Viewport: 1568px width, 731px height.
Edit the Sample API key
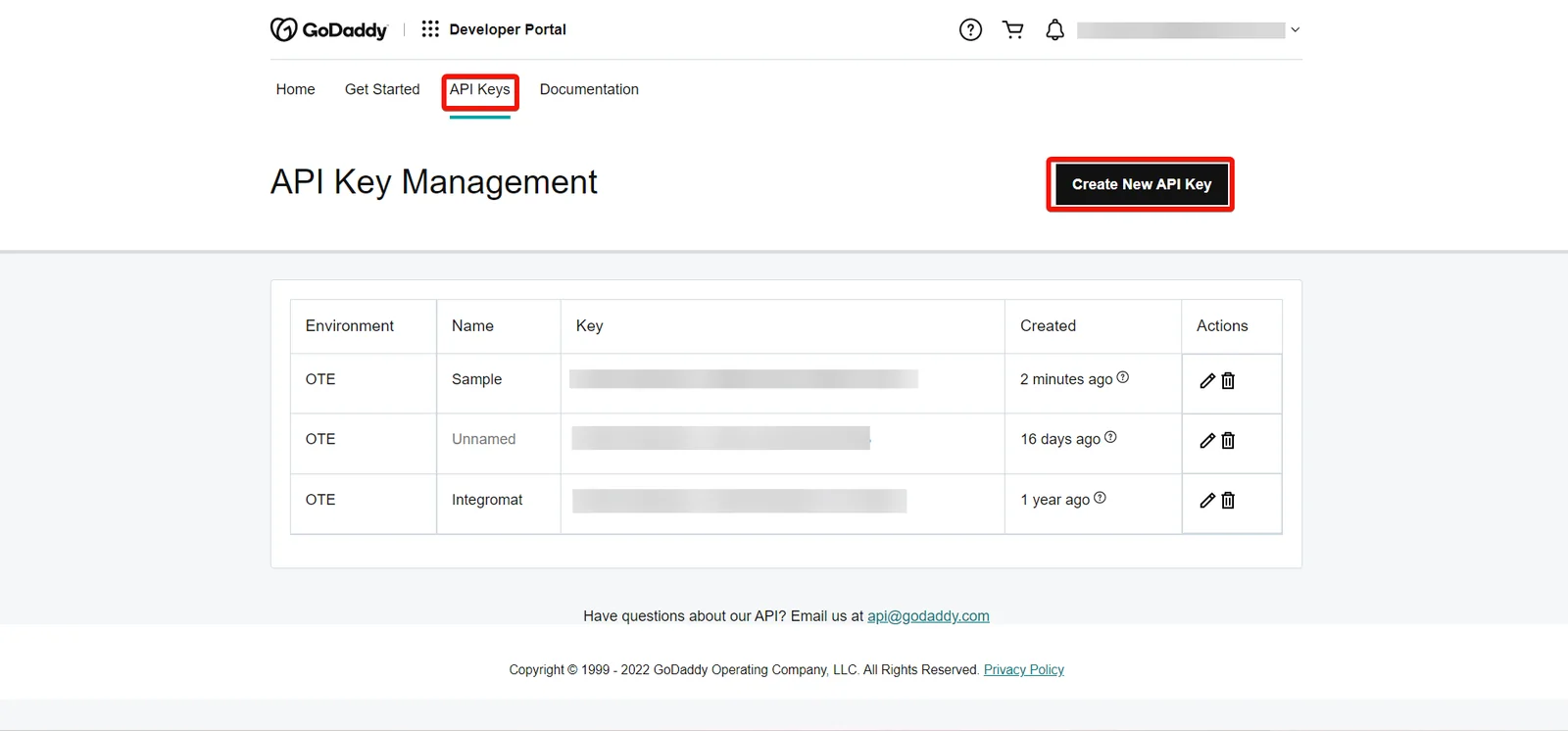[1207, 381]
